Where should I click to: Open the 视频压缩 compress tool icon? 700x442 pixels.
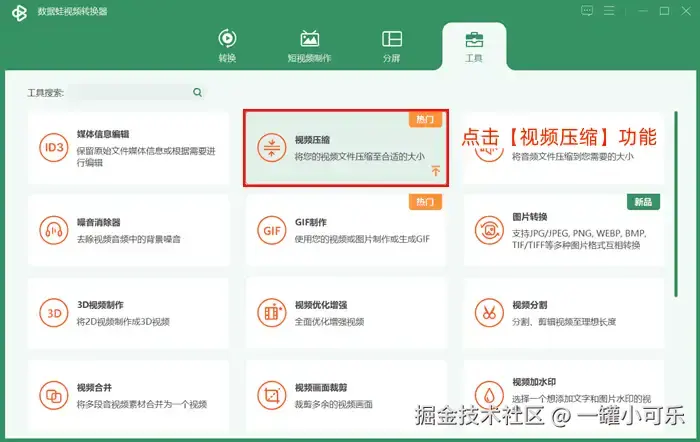click(x=271, y=148)
